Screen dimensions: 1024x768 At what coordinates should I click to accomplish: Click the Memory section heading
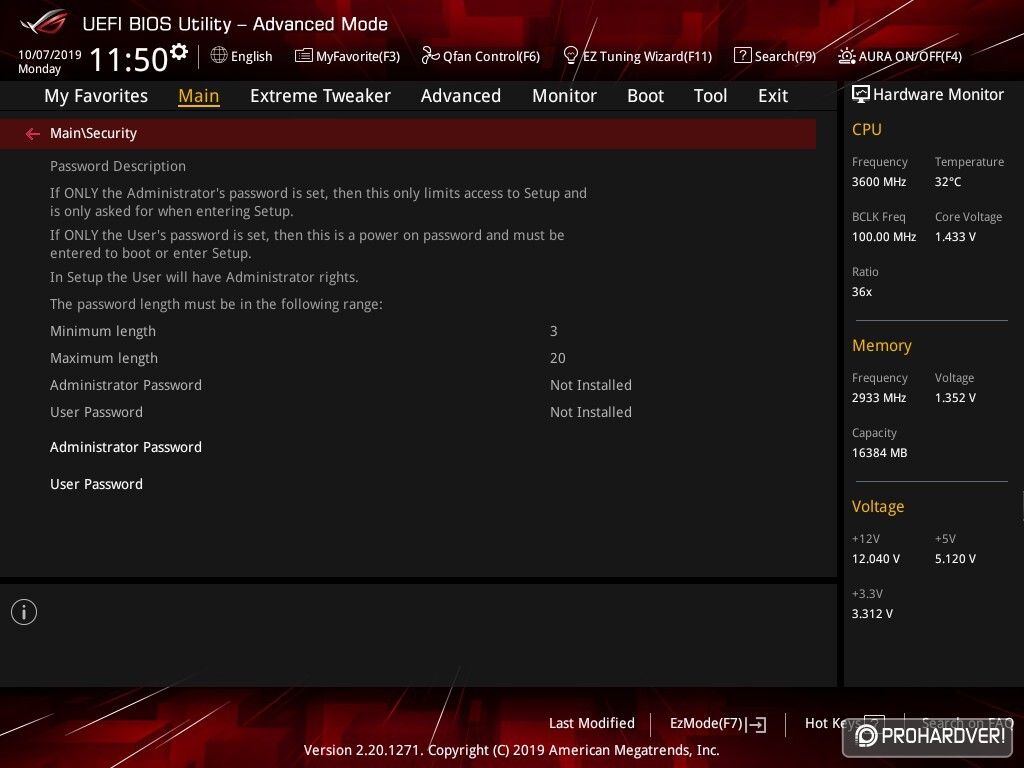tap(882, 345)
